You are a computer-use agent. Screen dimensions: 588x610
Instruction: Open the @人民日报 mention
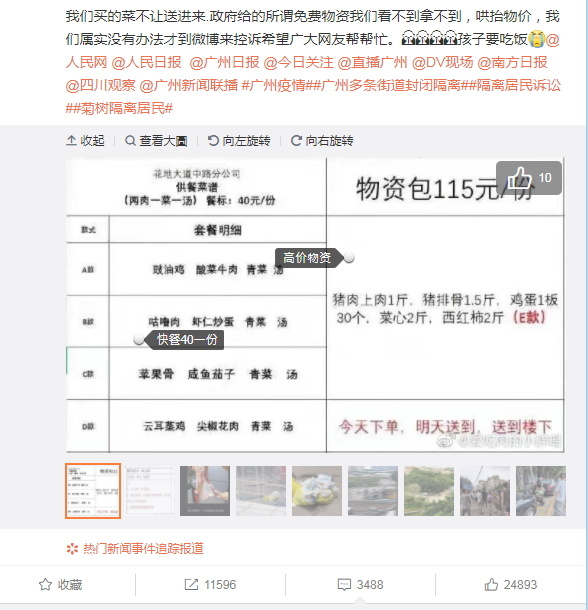point(146,62)
